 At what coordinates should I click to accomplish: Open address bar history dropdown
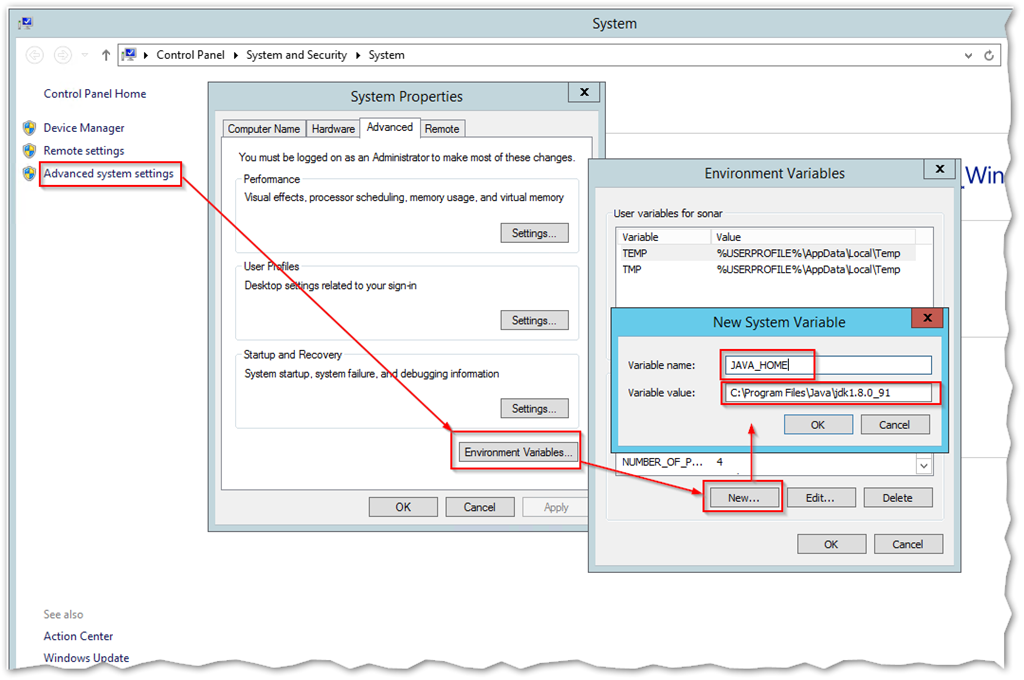click(969, 56)
